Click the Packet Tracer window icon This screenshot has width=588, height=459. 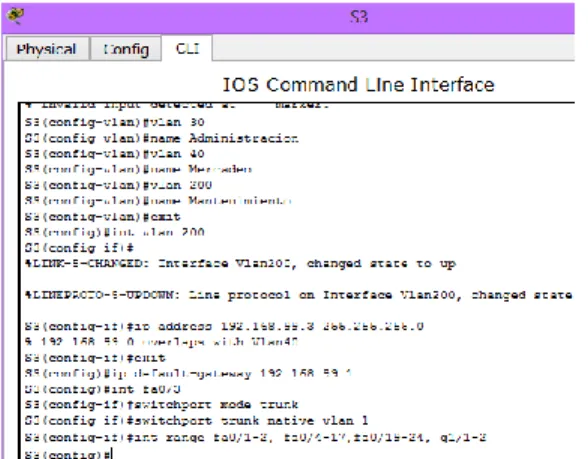[16, 16]
